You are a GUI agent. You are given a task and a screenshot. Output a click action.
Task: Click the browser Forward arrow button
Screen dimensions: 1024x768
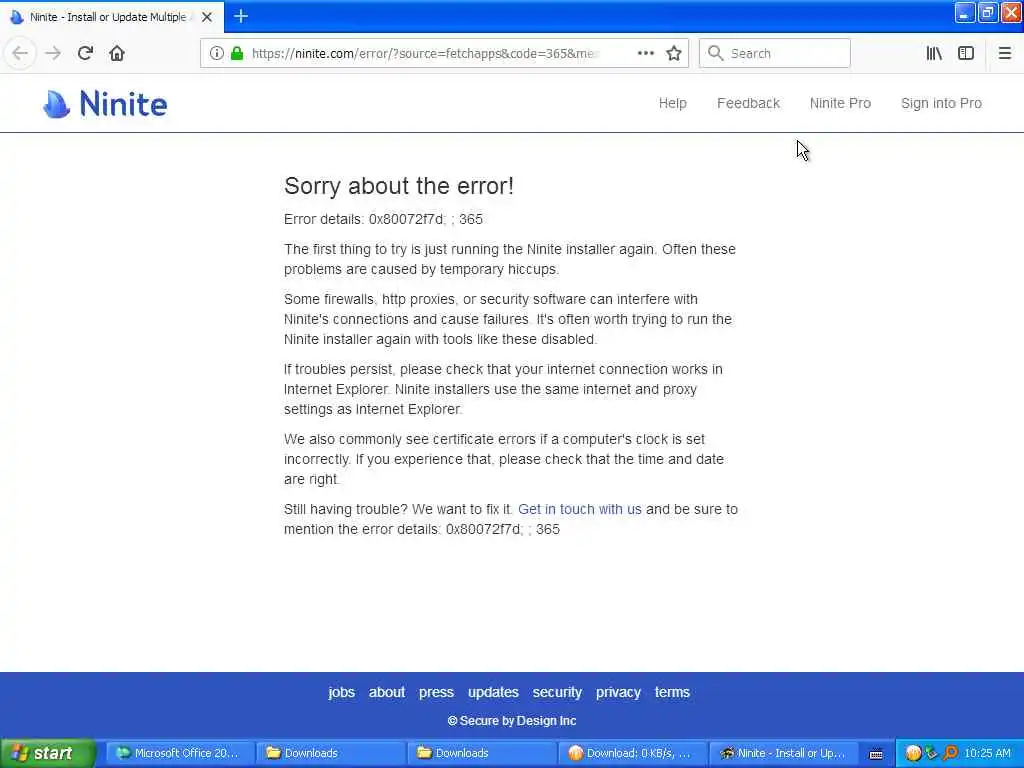tap(53, 53)
